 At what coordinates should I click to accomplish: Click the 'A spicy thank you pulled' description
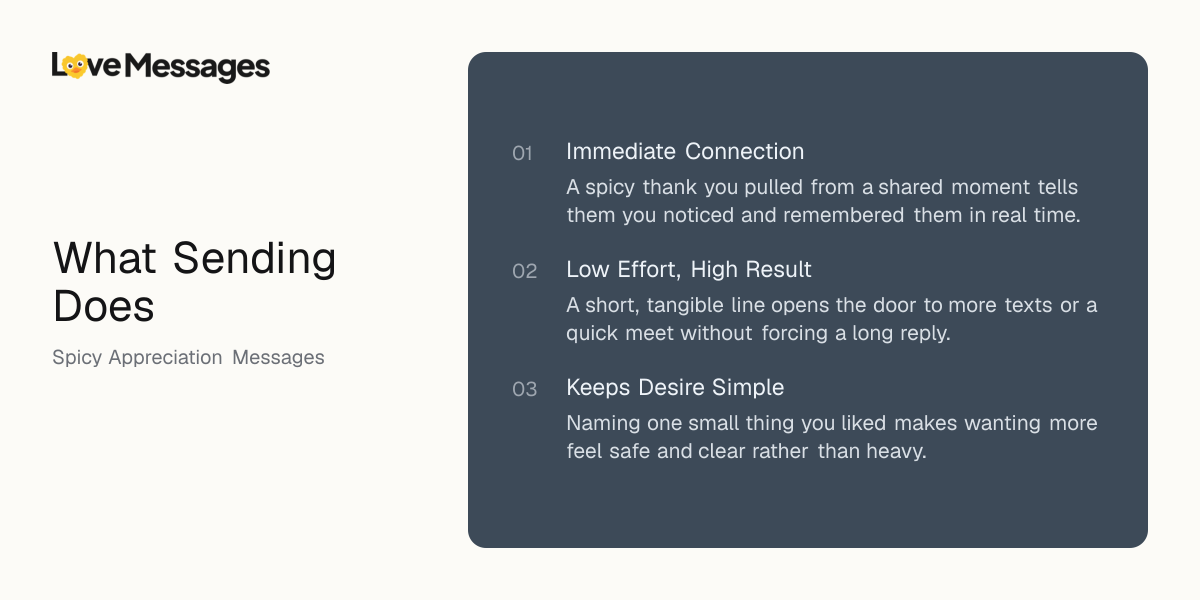click(823, 201)
